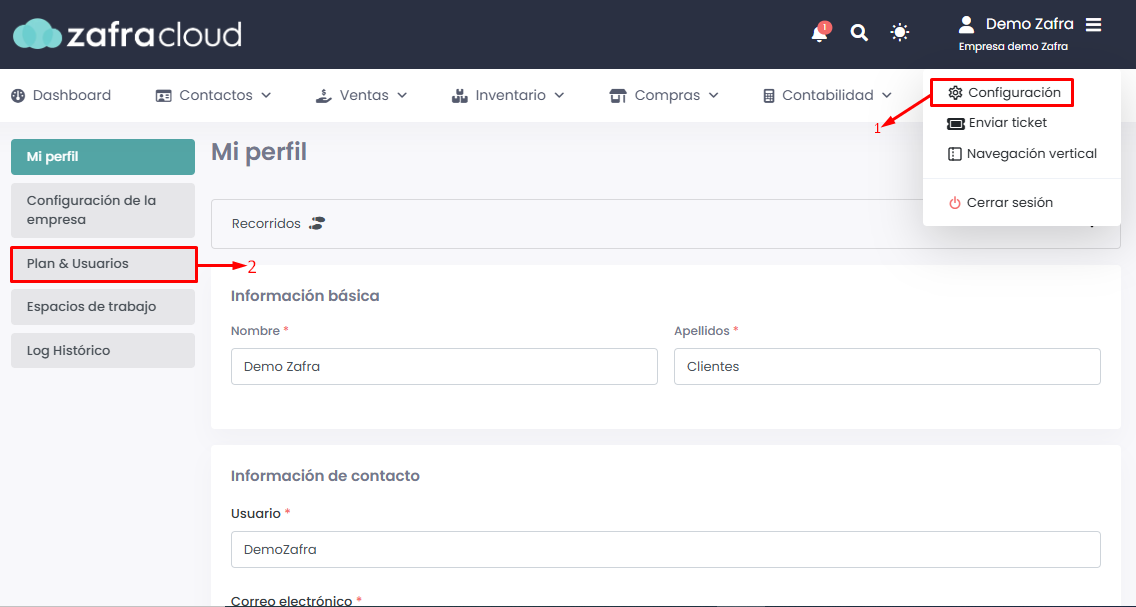The image size is (1136, 607).
Task: Click the search magnifier icon
Action: point(859,33)
